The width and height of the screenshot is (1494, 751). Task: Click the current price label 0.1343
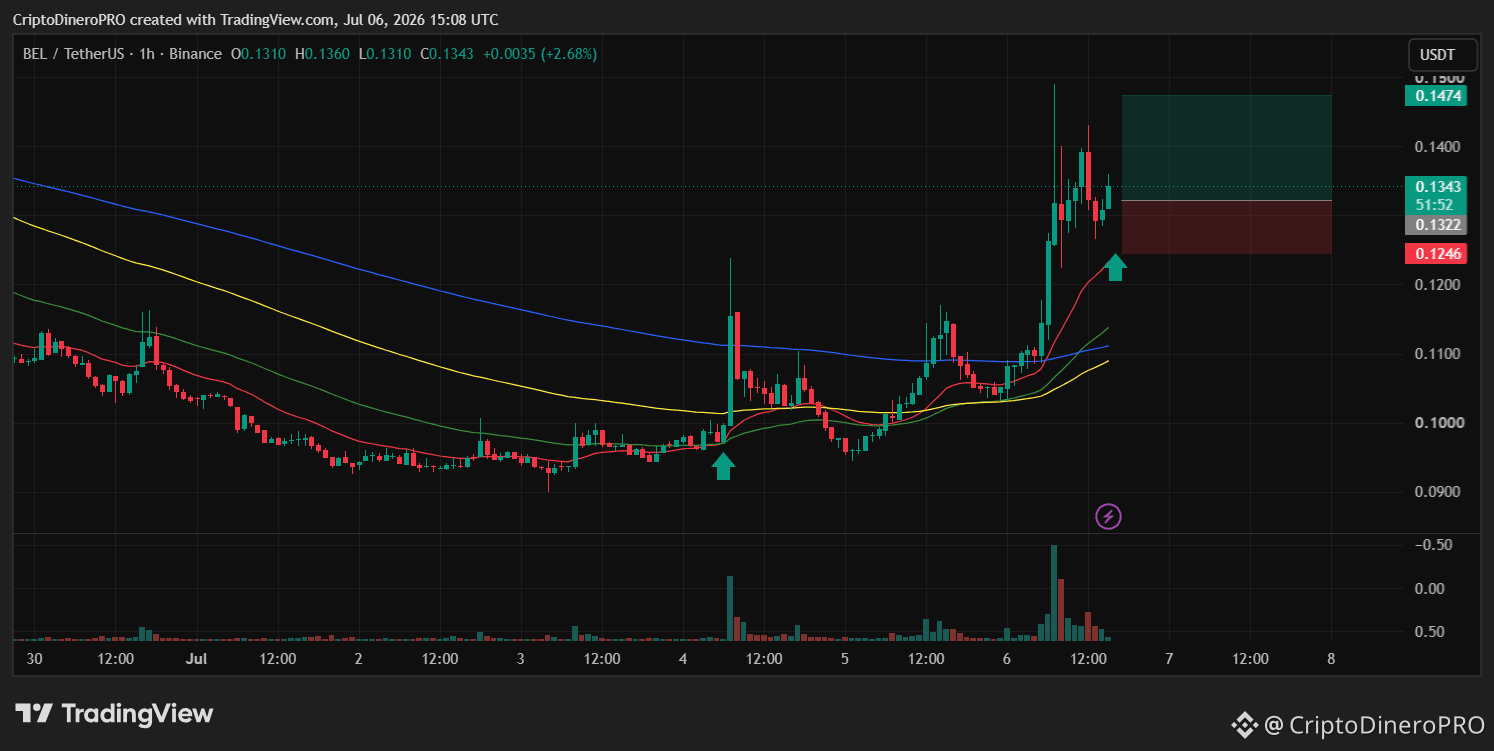[x=1435, y=186]
